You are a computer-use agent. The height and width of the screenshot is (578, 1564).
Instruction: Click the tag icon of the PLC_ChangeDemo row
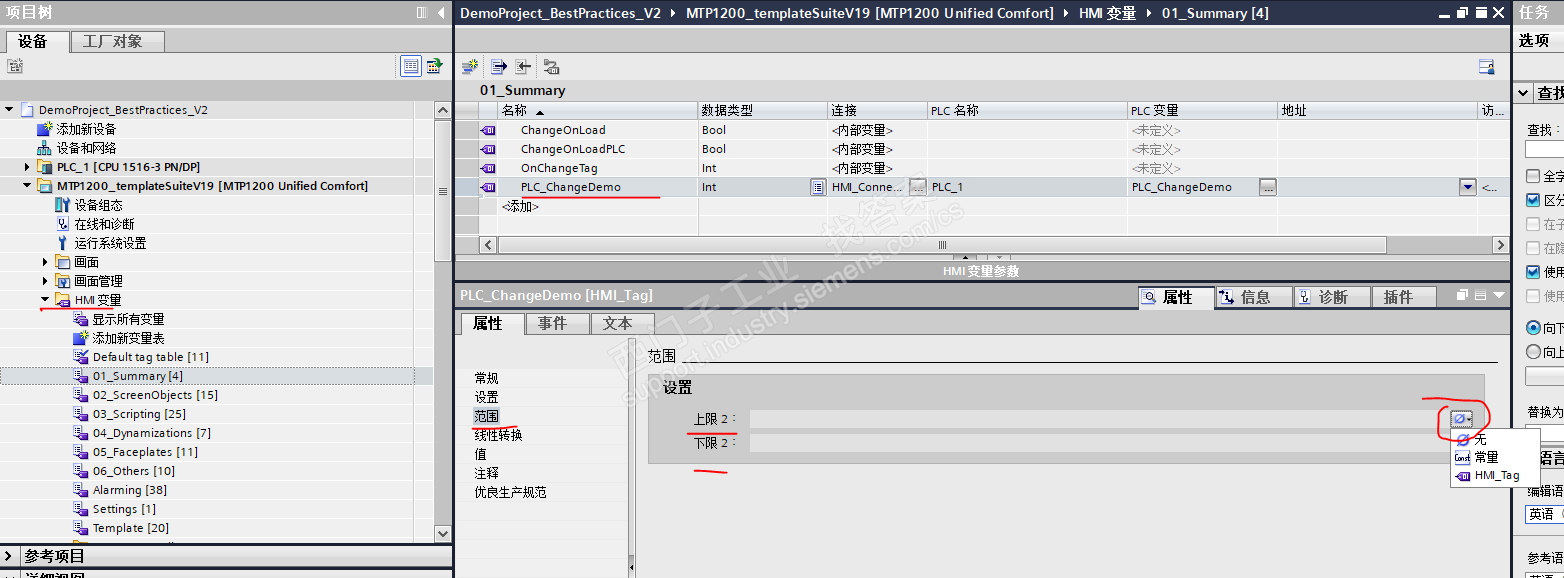click(x=488, y=187)
